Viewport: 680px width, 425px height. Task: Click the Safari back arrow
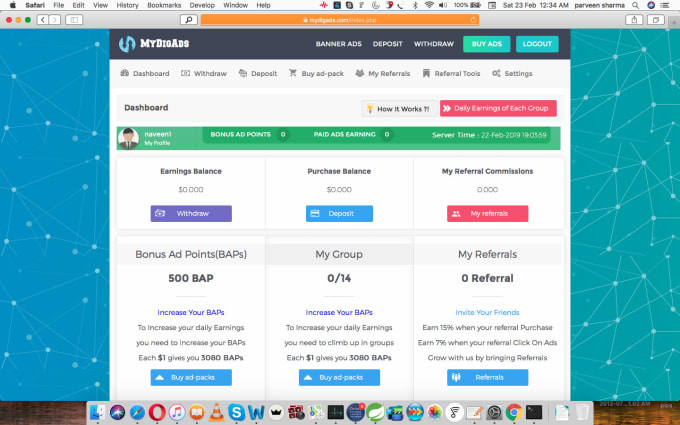point(42,20)
